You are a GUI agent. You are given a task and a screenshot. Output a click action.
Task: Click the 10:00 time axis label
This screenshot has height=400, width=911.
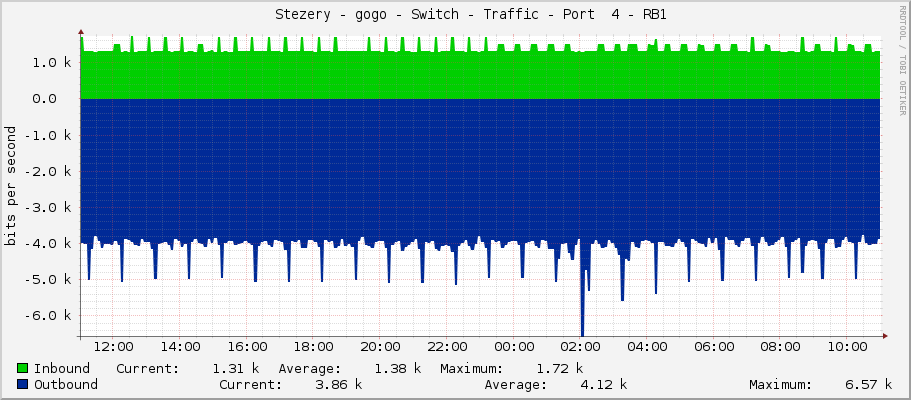(x=846, y=347)
